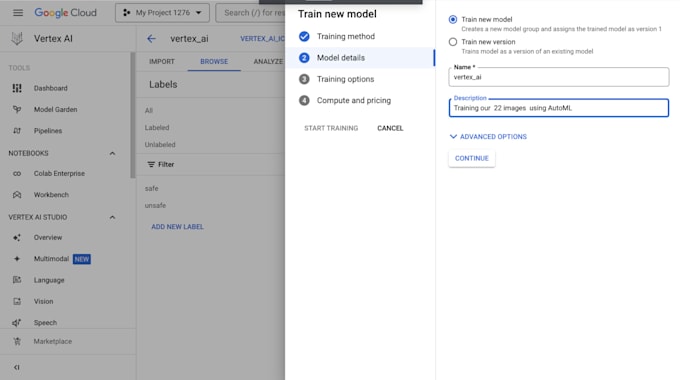
Task: Click the Colab Enterprise icon
Action: [17, 174]
